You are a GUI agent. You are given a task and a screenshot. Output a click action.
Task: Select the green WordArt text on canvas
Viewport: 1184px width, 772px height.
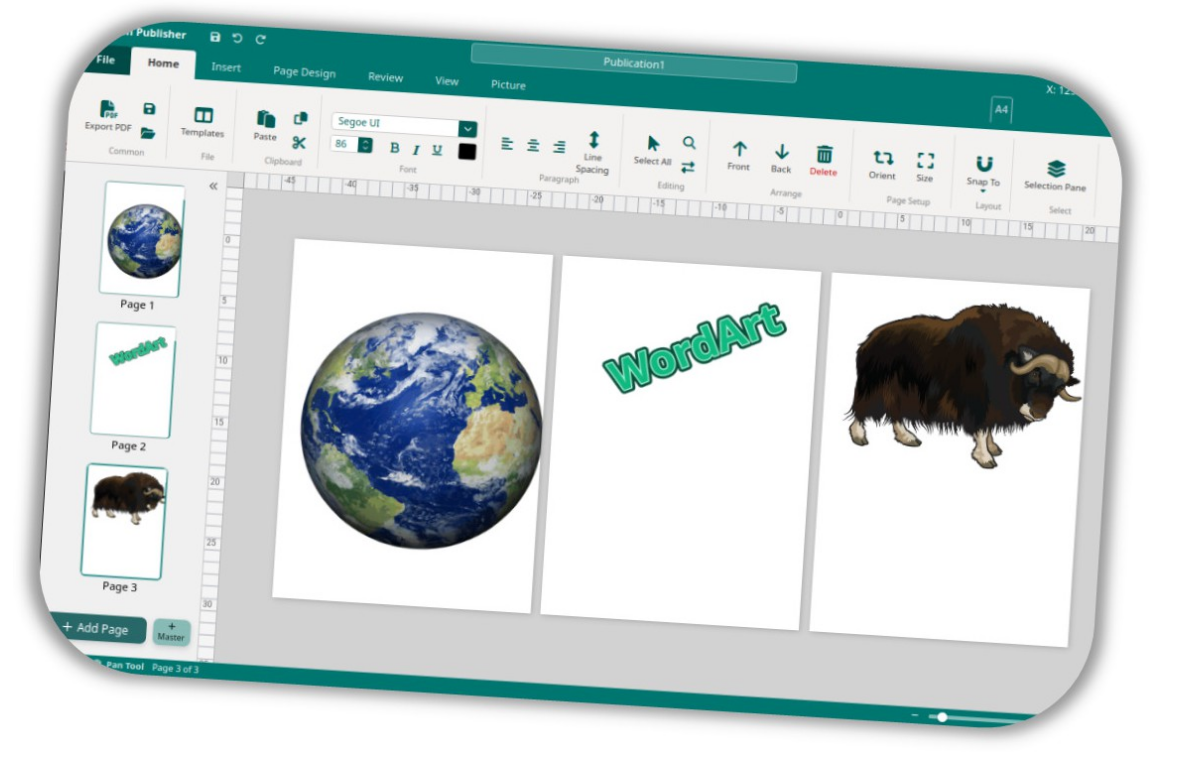point(695,347)
